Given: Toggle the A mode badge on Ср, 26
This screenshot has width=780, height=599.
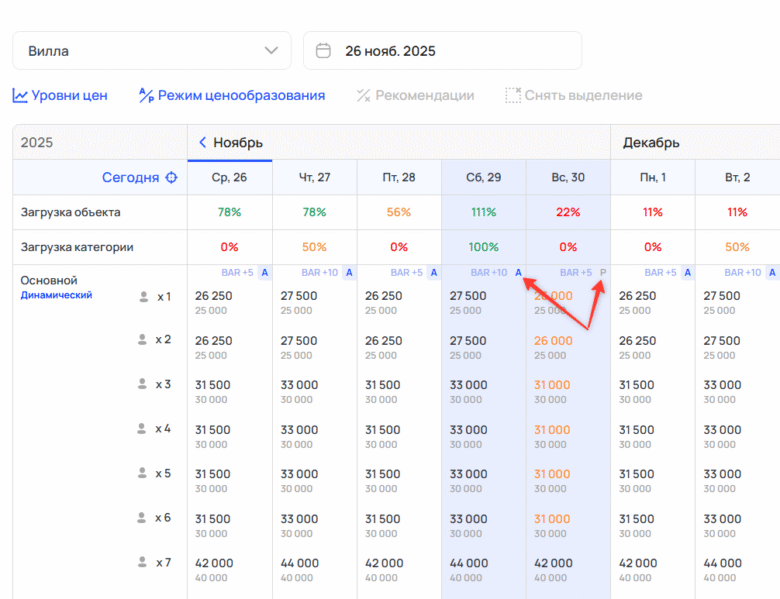Looking at the screenshot, I should tap(264, 272).
